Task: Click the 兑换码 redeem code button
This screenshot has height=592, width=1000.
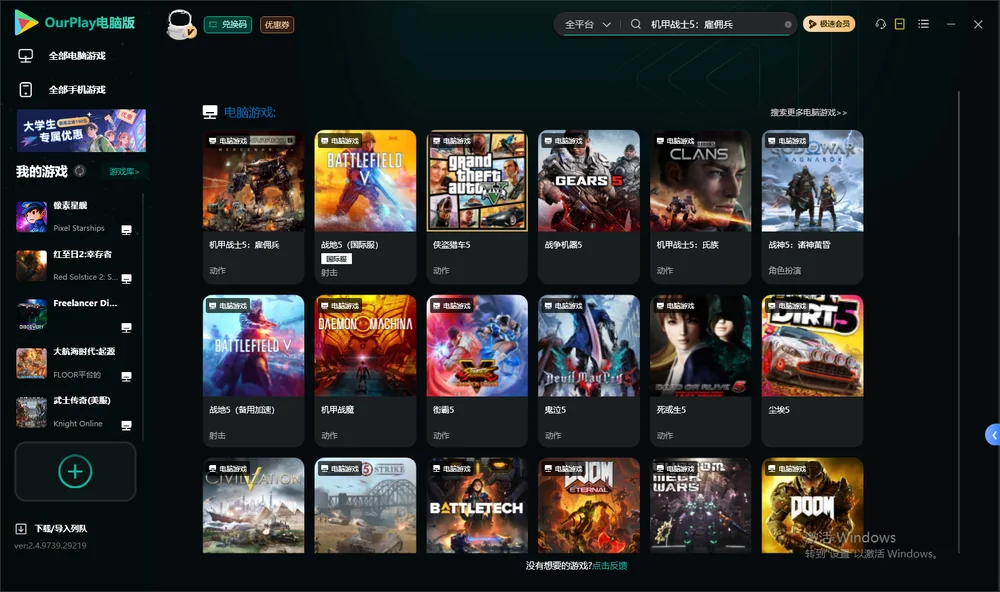Action: [228, 24]
